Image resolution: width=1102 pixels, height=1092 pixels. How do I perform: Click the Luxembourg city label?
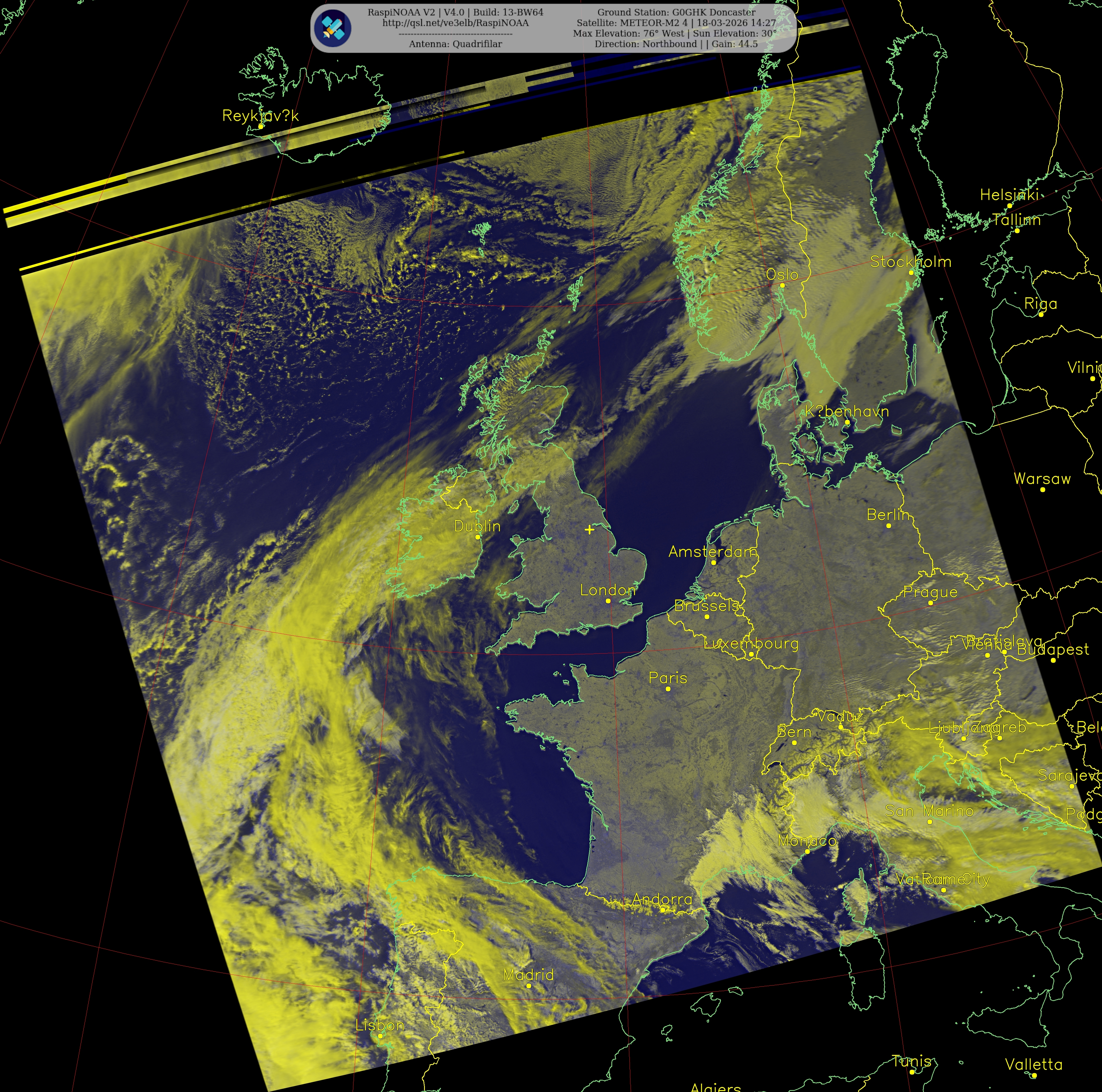click(x=751, y=644)
